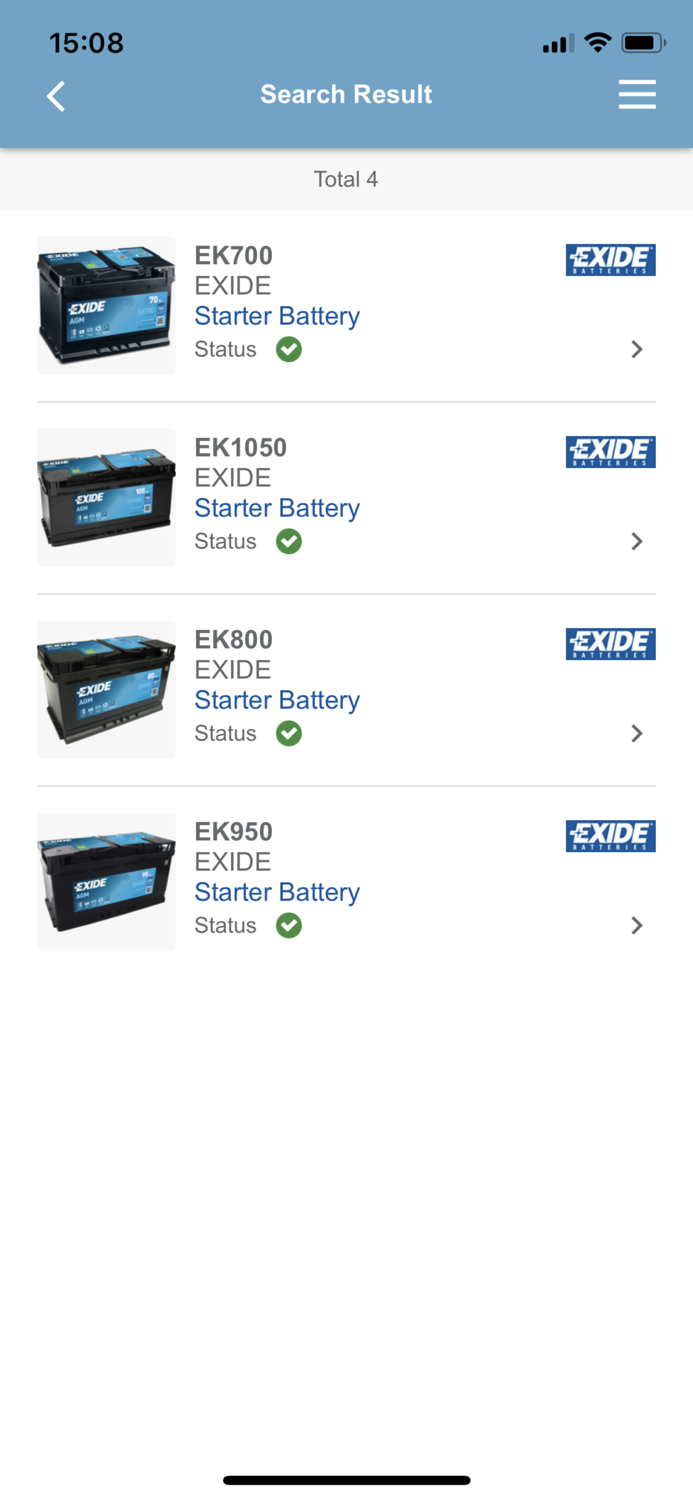The height and width of the screenshot is (1500, 693).
Task: Tap the EXIDE brand logo next to EK1050
Action: tap(610, 451)
